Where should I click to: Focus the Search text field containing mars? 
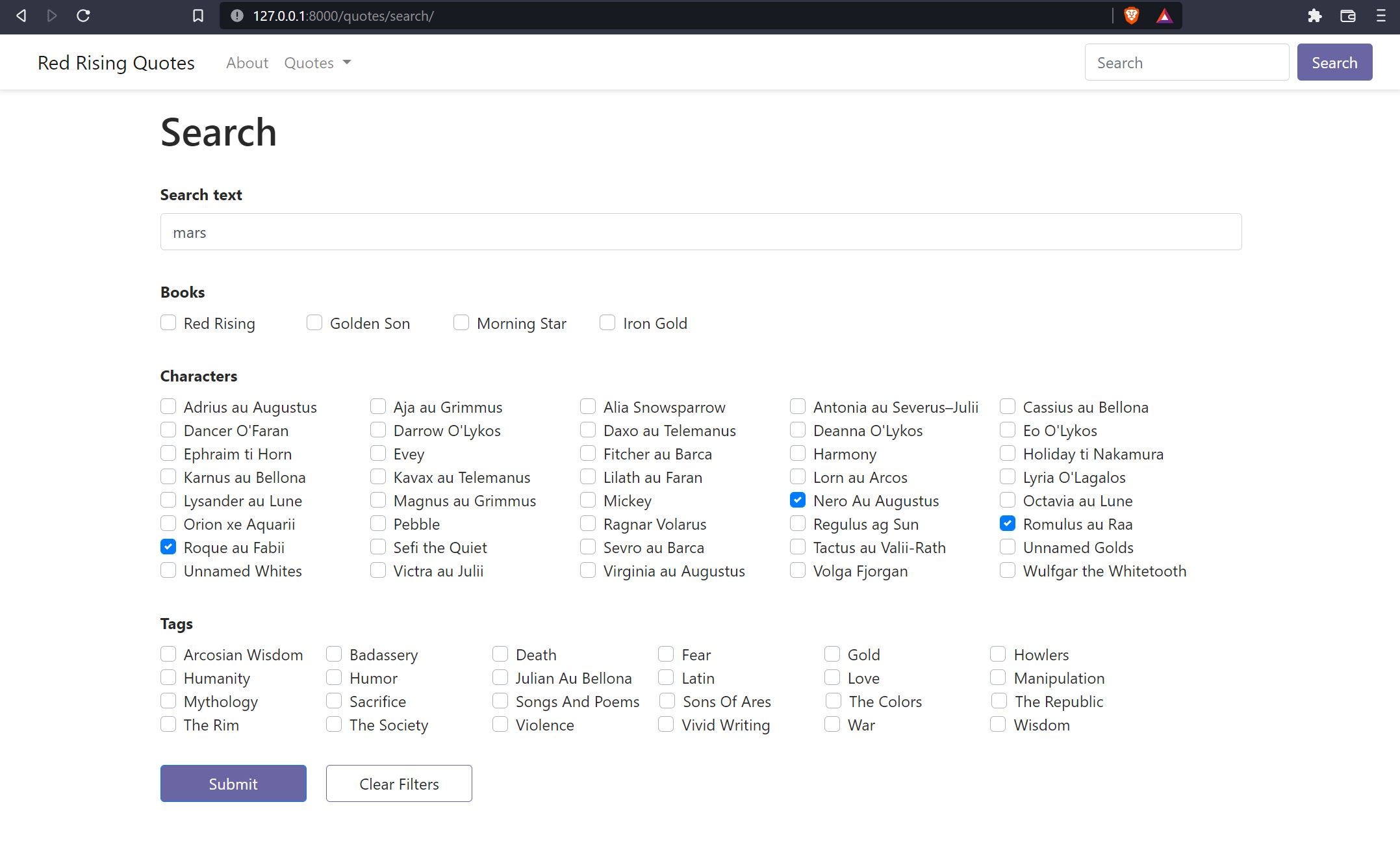pos(700,232)
